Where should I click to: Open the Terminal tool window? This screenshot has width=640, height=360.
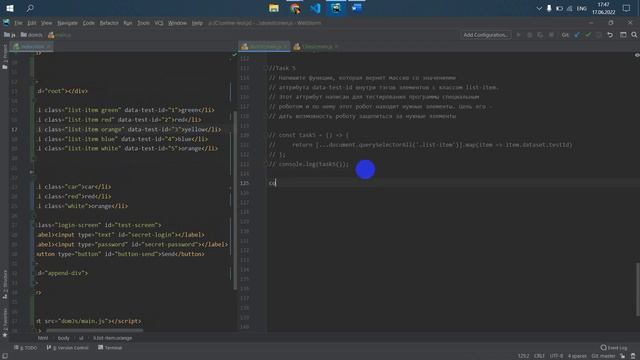click(110, 348)
